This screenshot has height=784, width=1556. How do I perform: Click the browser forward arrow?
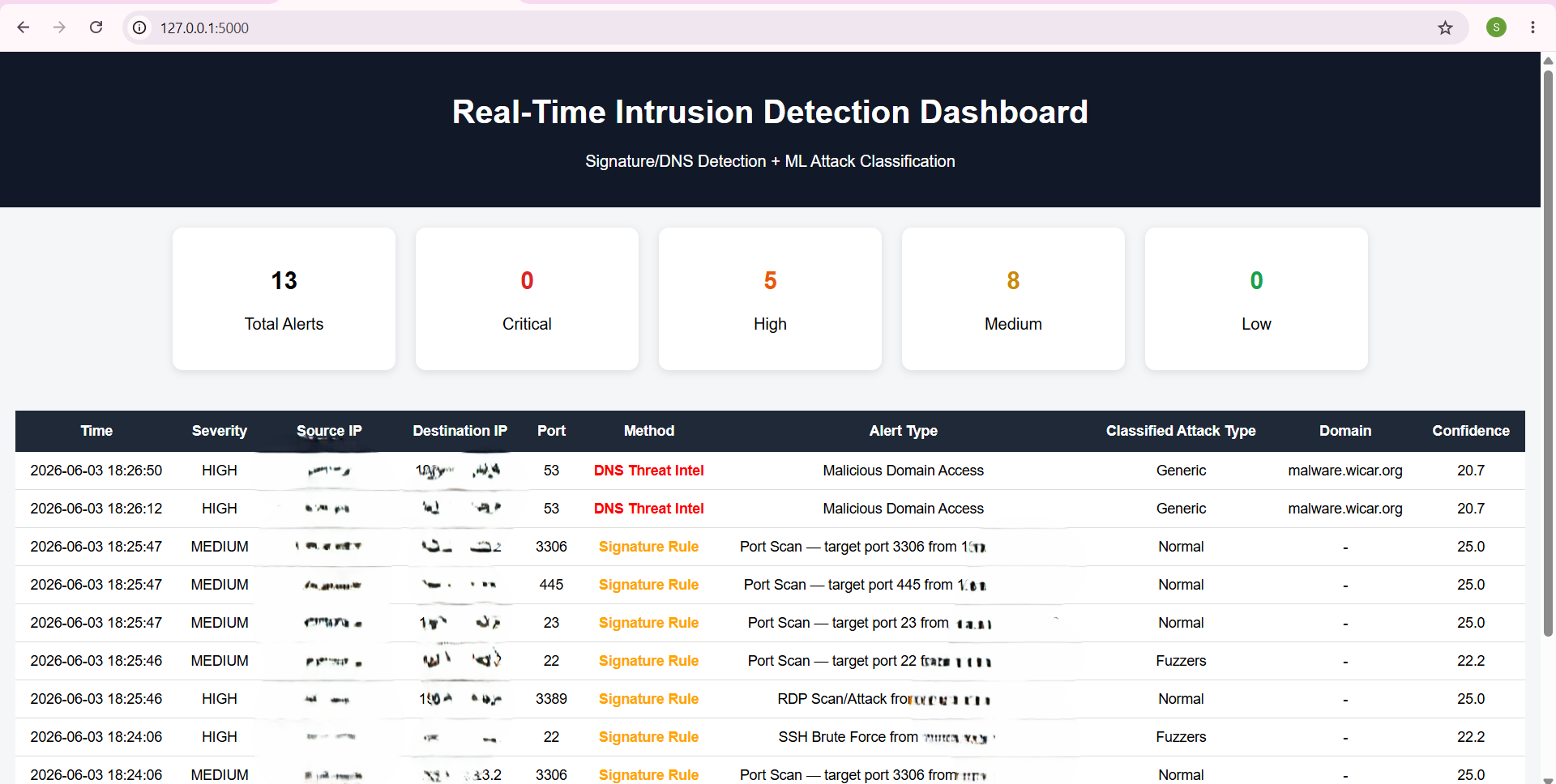pyautogui.click(x=59, y=28)
